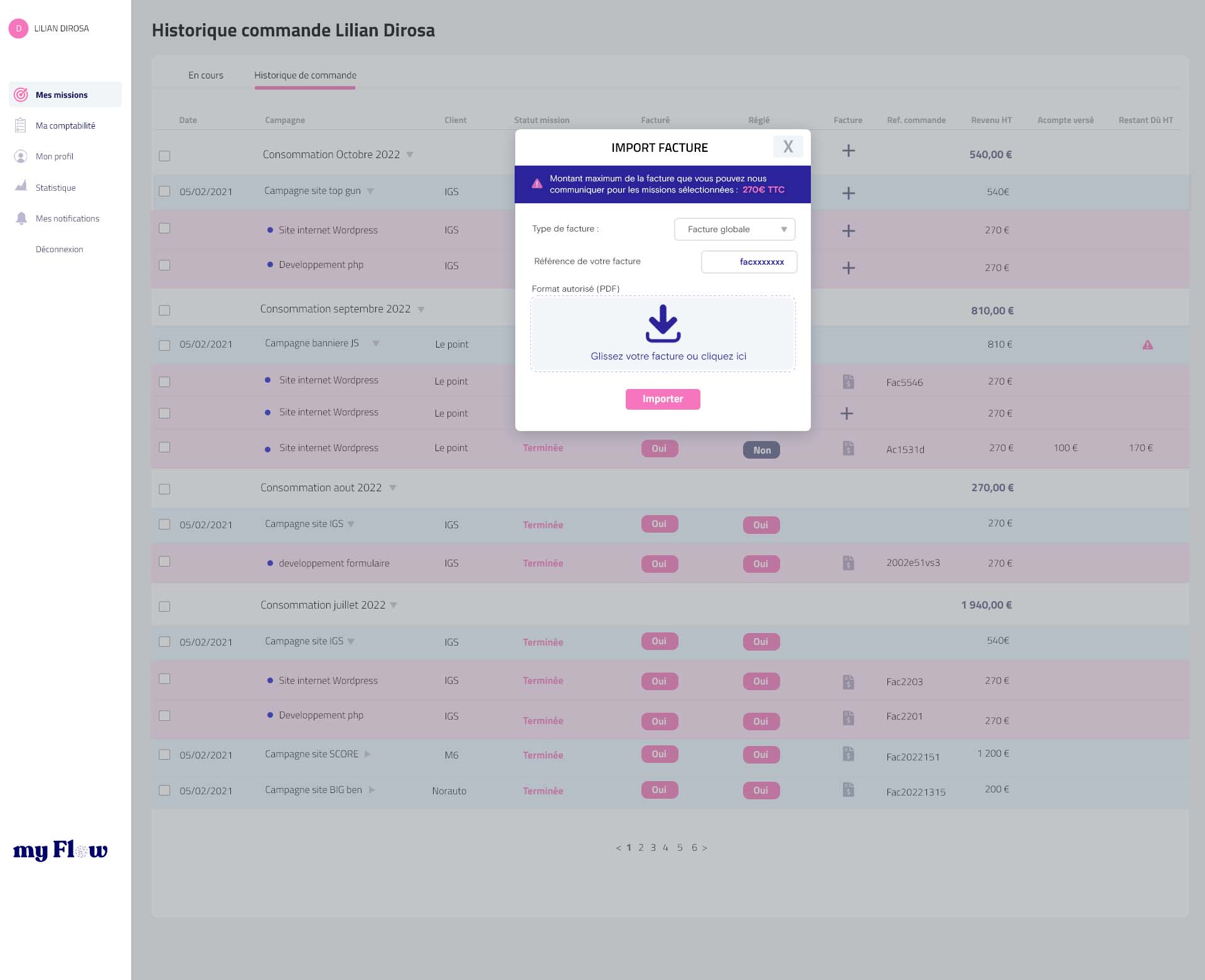Click the download arrow upload icon

(x=663, y=324)
